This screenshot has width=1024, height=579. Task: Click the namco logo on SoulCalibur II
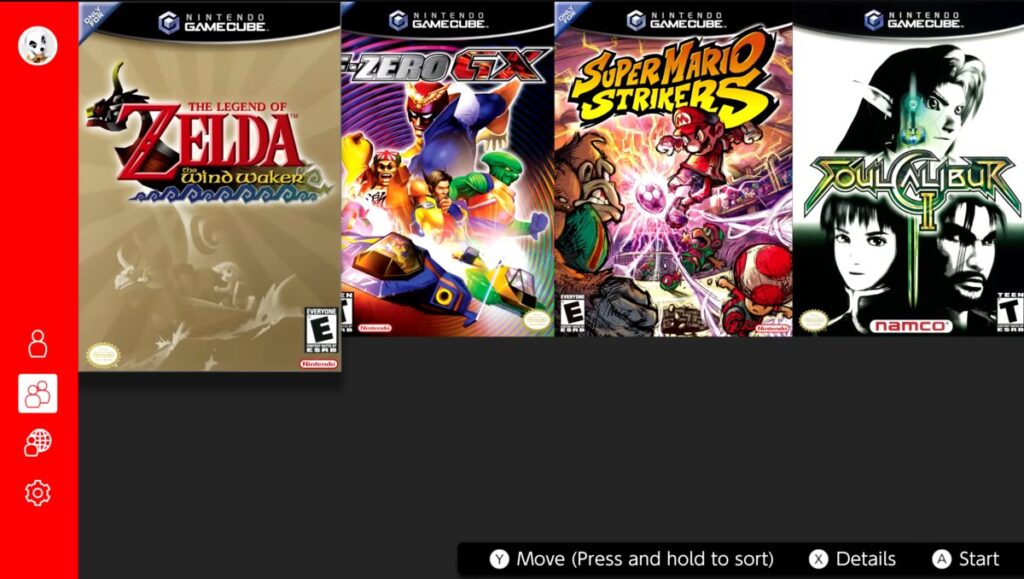point(910,325)
